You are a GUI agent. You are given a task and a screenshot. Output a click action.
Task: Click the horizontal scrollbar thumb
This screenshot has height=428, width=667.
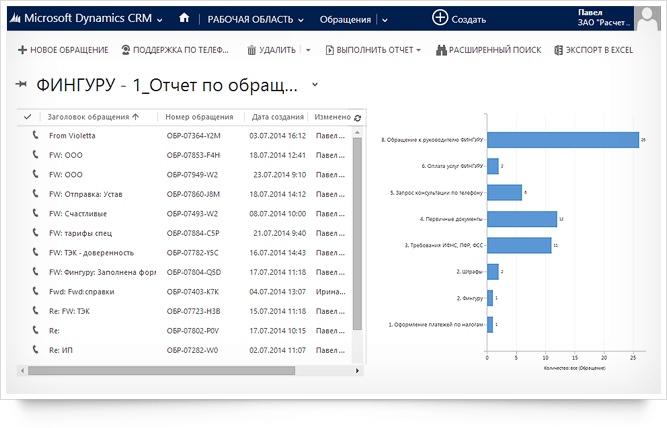click(x=161, y=371)
